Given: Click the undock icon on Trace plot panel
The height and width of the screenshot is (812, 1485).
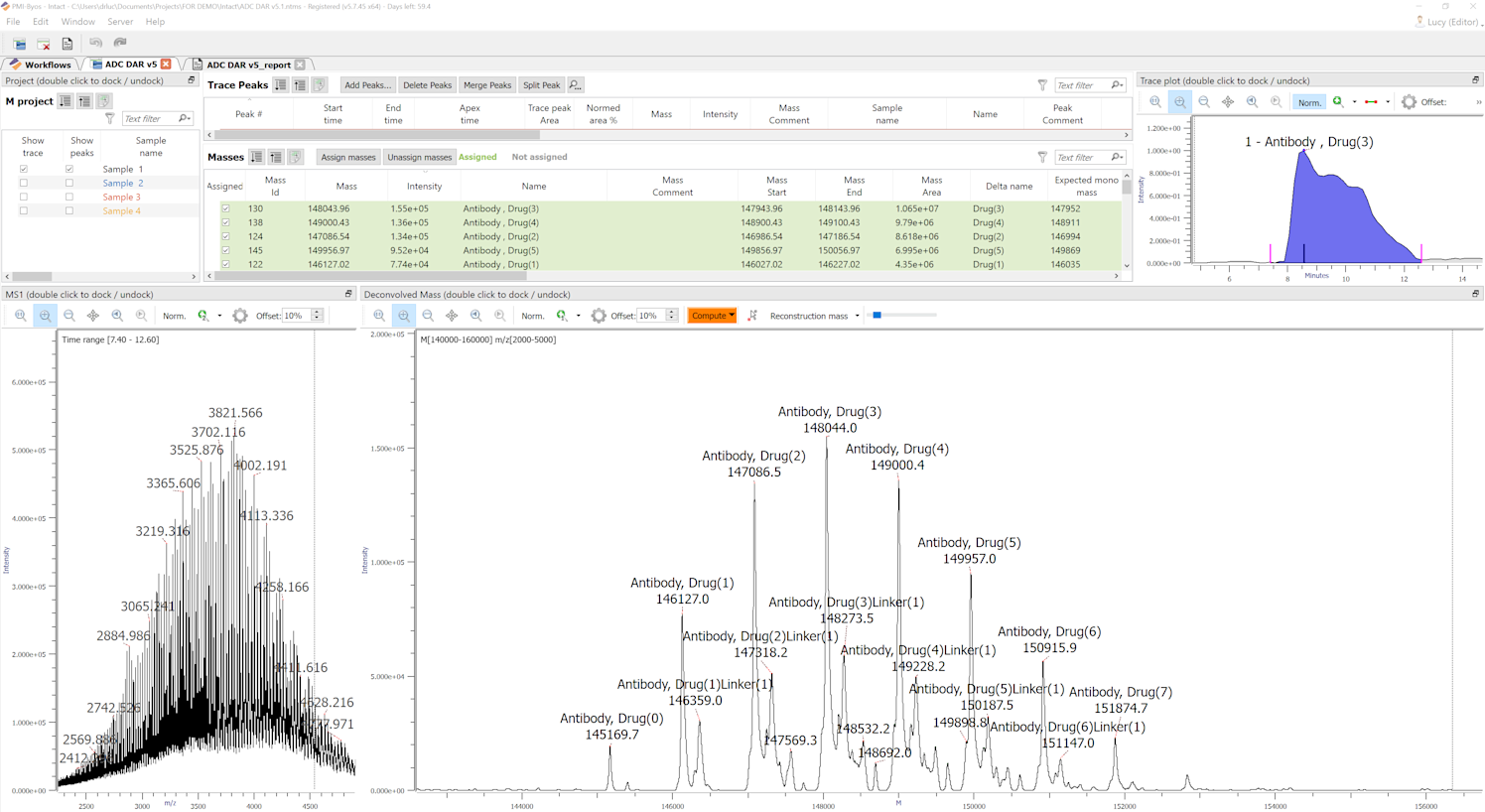Looking at the screenshot, I should 1475,80.
